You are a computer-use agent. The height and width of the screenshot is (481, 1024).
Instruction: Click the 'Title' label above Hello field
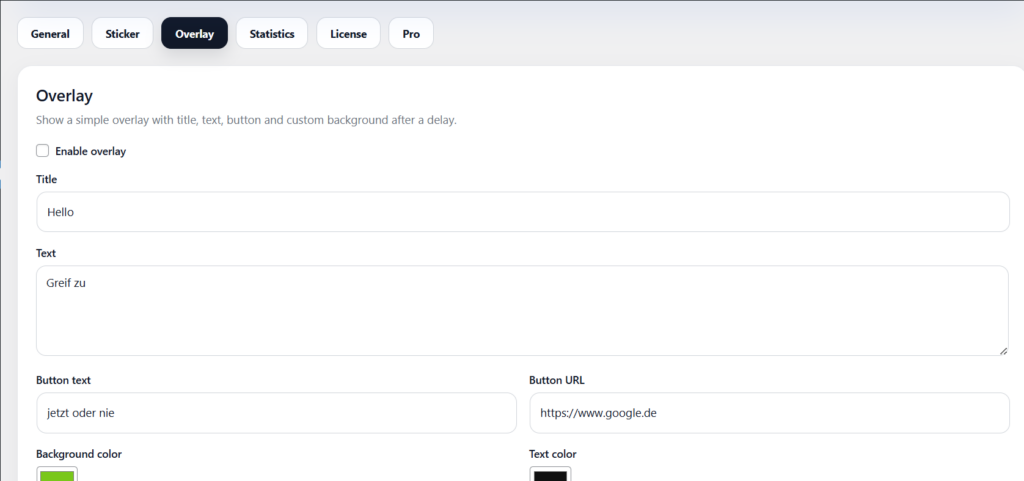[x=46, y=179]
